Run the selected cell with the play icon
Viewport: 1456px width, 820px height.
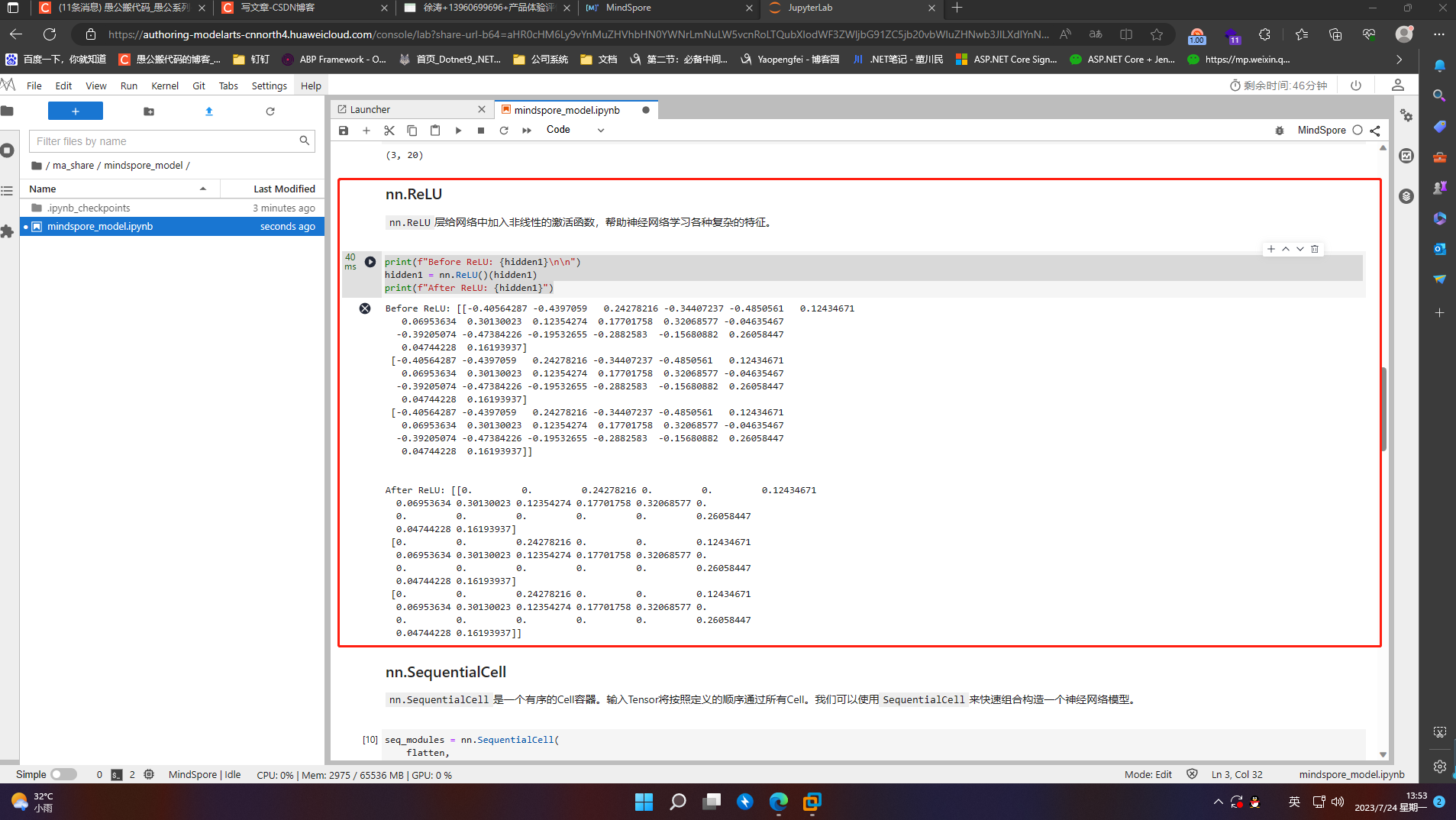[x=458, y=131]
